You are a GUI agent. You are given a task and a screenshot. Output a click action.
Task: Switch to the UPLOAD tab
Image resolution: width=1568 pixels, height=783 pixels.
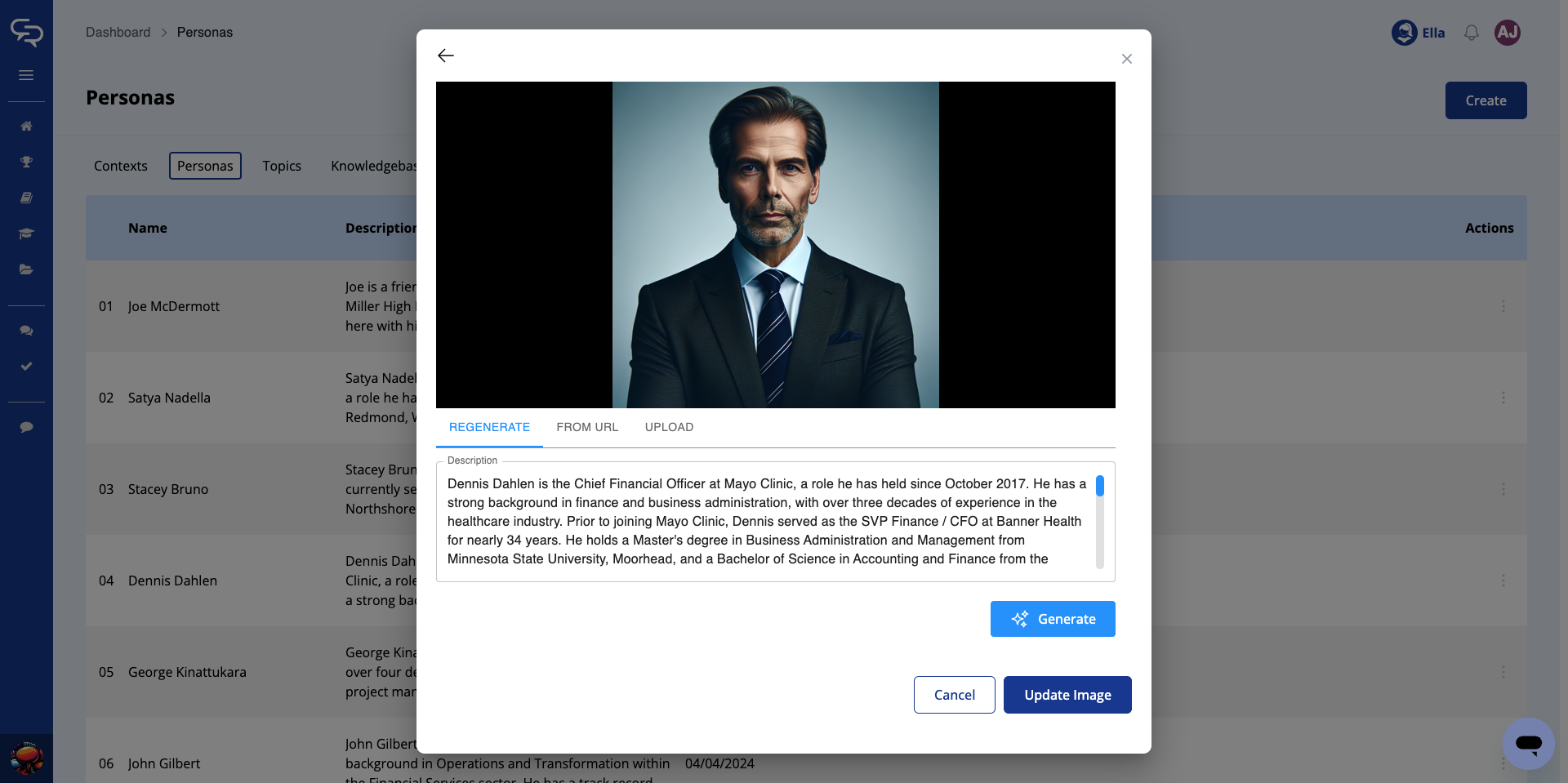tap(669, 427)
